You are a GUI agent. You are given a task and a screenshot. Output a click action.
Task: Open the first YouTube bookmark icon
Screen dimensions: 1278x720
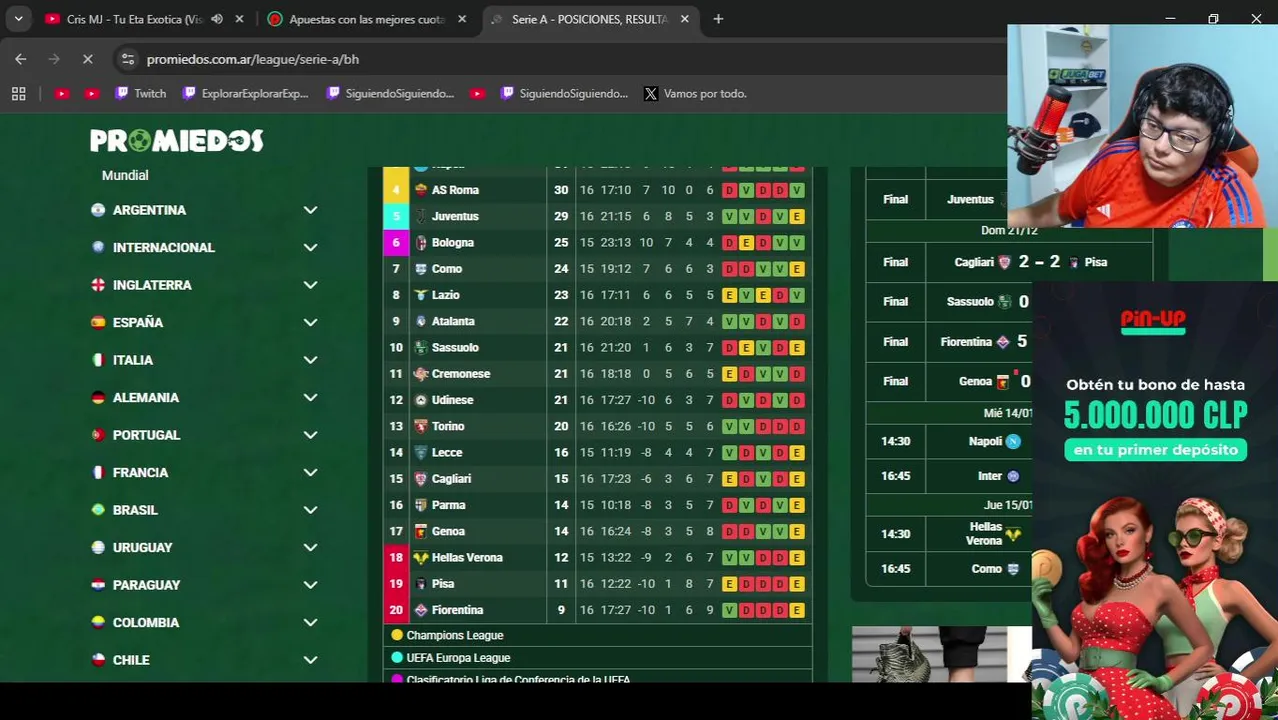(61, 93)
